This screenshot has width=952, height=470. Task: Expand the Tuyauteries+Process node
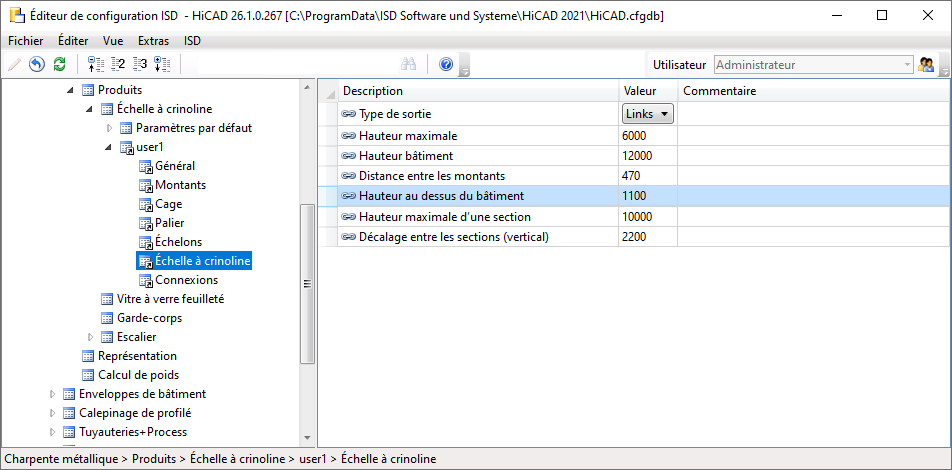coord(52,432)
